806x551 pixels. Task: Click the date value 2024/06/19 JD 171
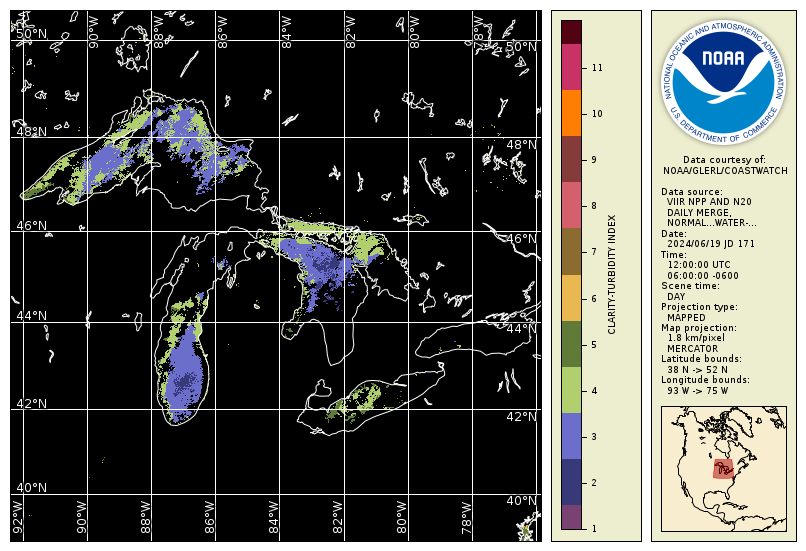point(711,244)
